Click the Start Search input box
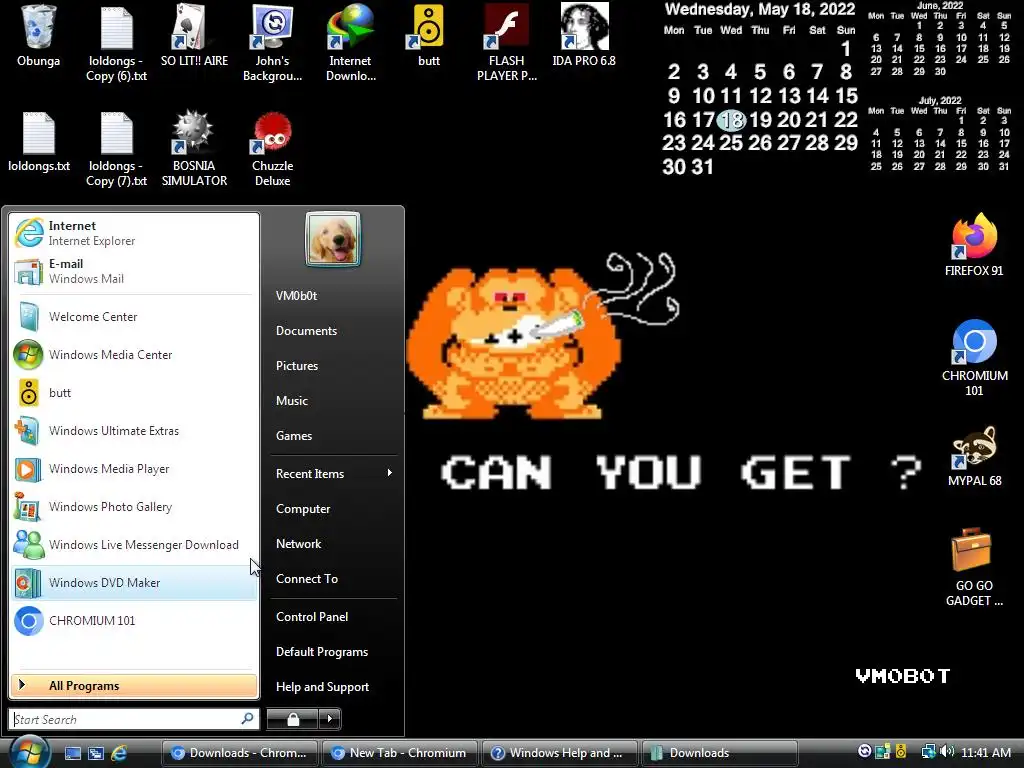Image resolution: width=1024 pixels, height=768 pixels. coord(134,719)
